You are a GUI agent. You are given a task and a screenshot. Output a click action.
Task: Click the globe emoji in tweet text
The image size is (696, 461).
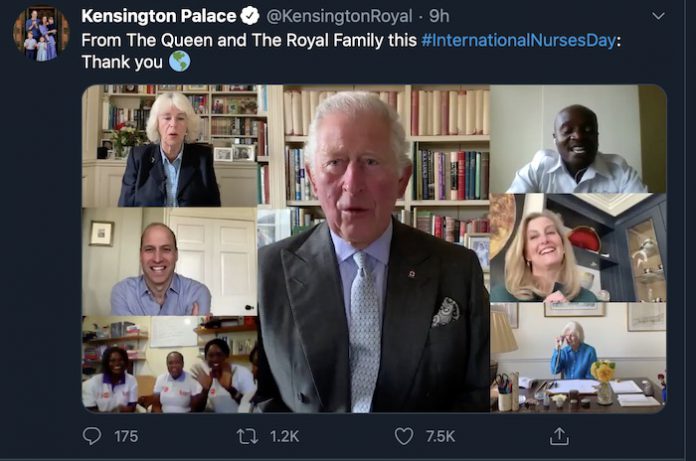pyautogui.click(x=179, y=61)
